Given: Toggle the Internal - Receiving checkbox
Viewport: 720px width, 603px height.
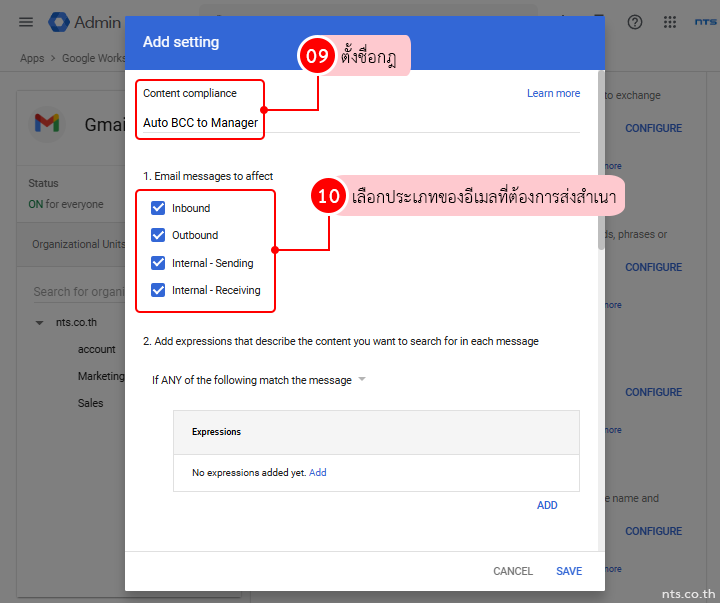Looking at the screenshot, I should (157, 290).
